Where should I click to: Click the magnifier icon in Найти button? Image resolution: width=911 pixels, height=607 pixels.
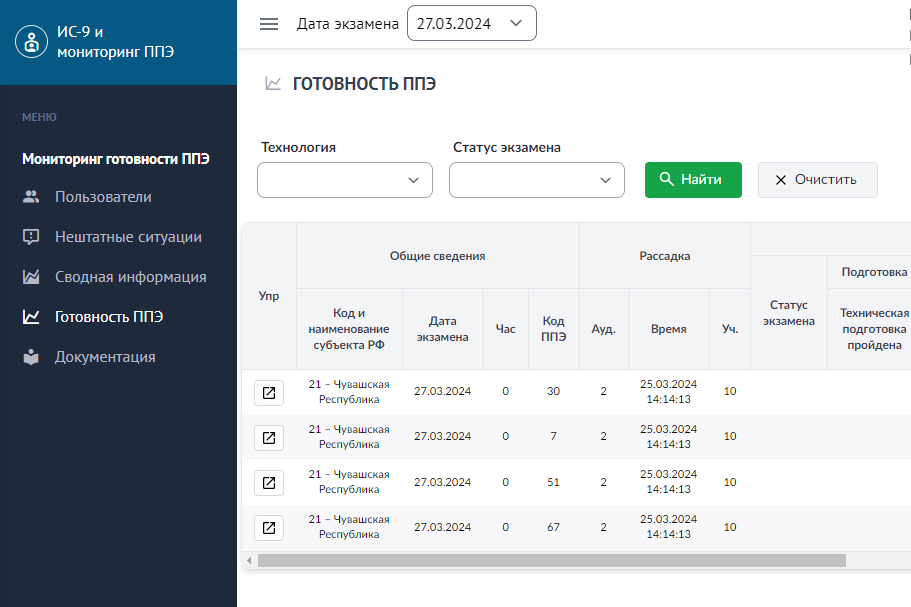point(666,179)
